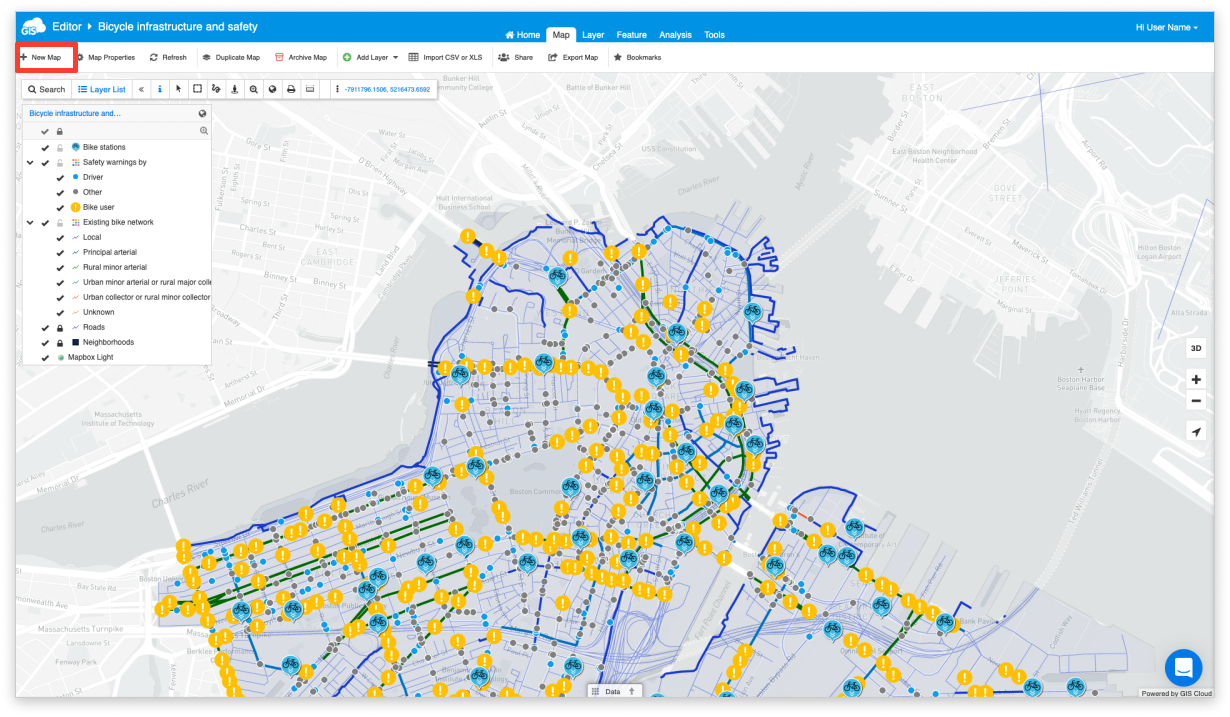Click the globe full-extent icon
This screenshot has height=717, width=1230.
click(x=272, y=89)
